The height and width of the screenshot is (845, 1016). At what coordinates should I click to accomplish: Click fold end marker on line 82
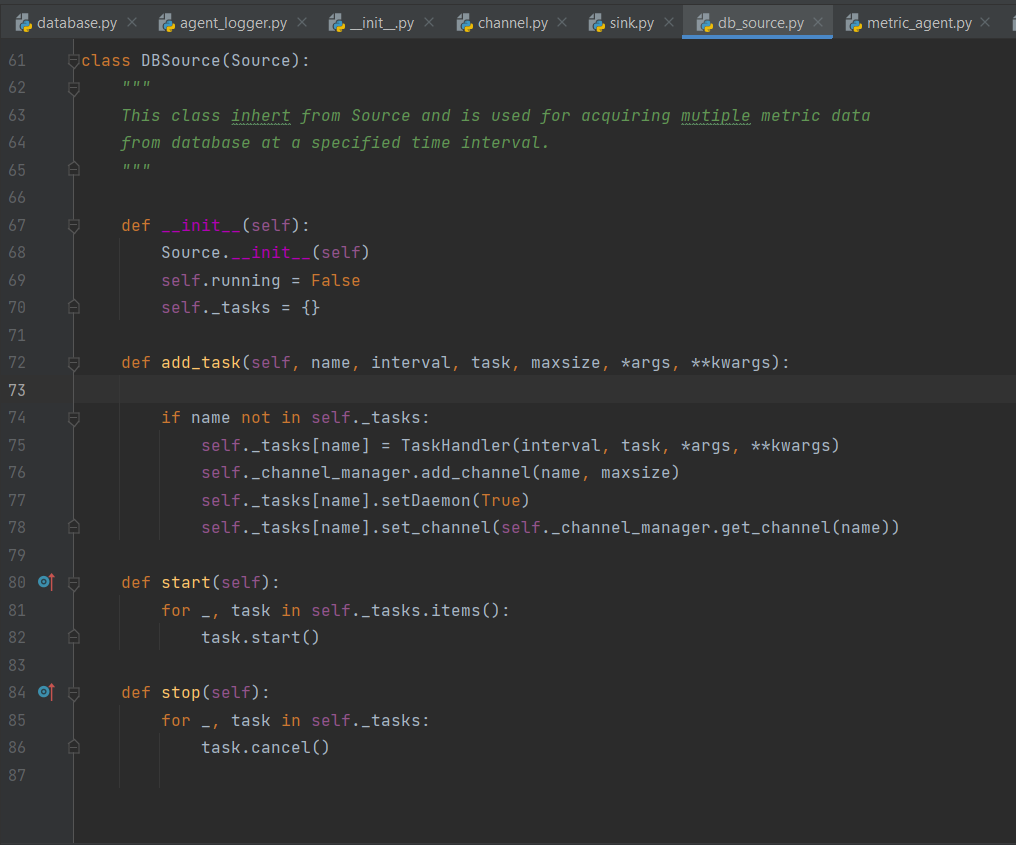pyautogui.click(x=74, y=638)
